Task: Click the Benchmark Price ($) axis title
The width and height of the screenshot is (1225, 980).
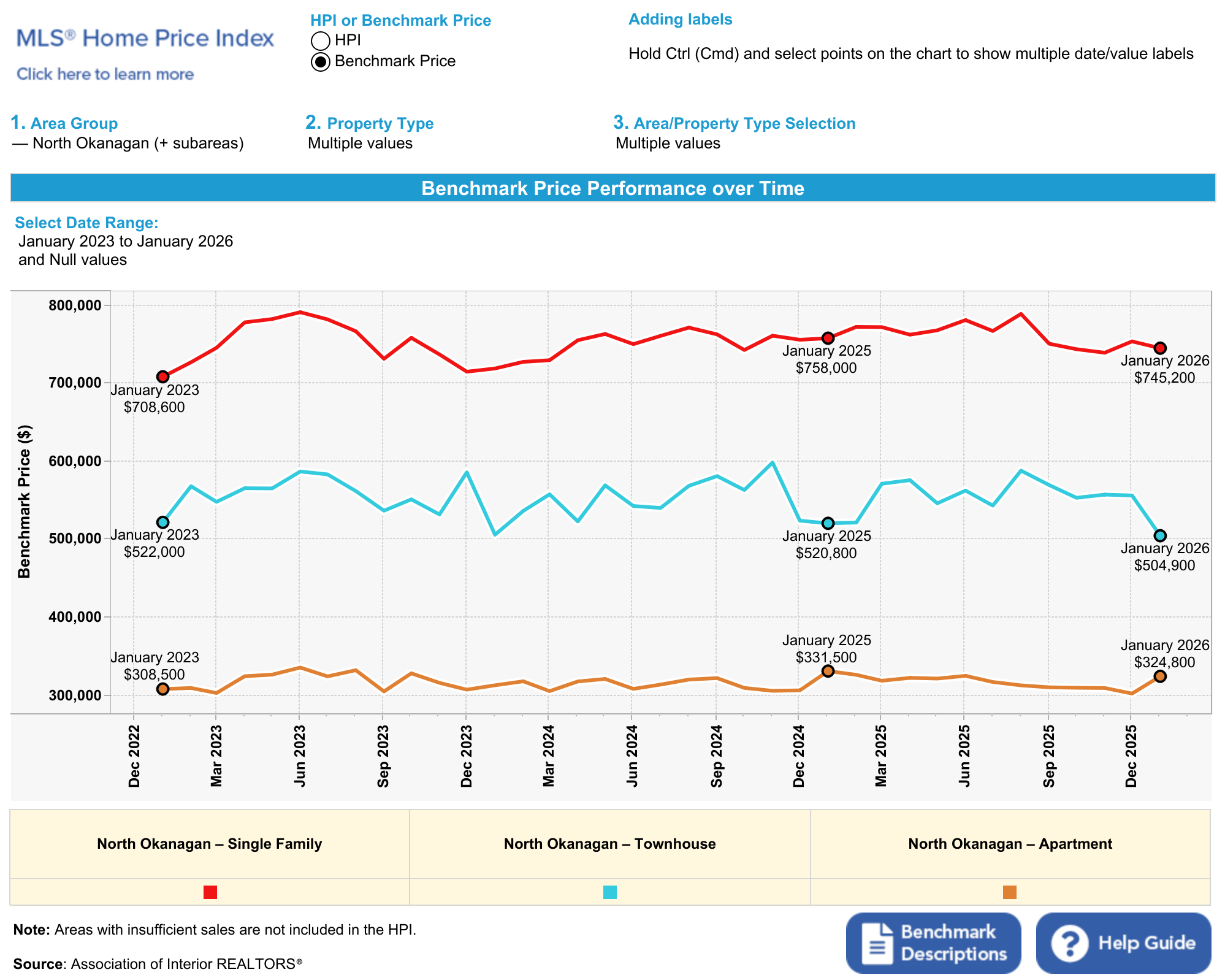Action: click(x=24, y=502)
